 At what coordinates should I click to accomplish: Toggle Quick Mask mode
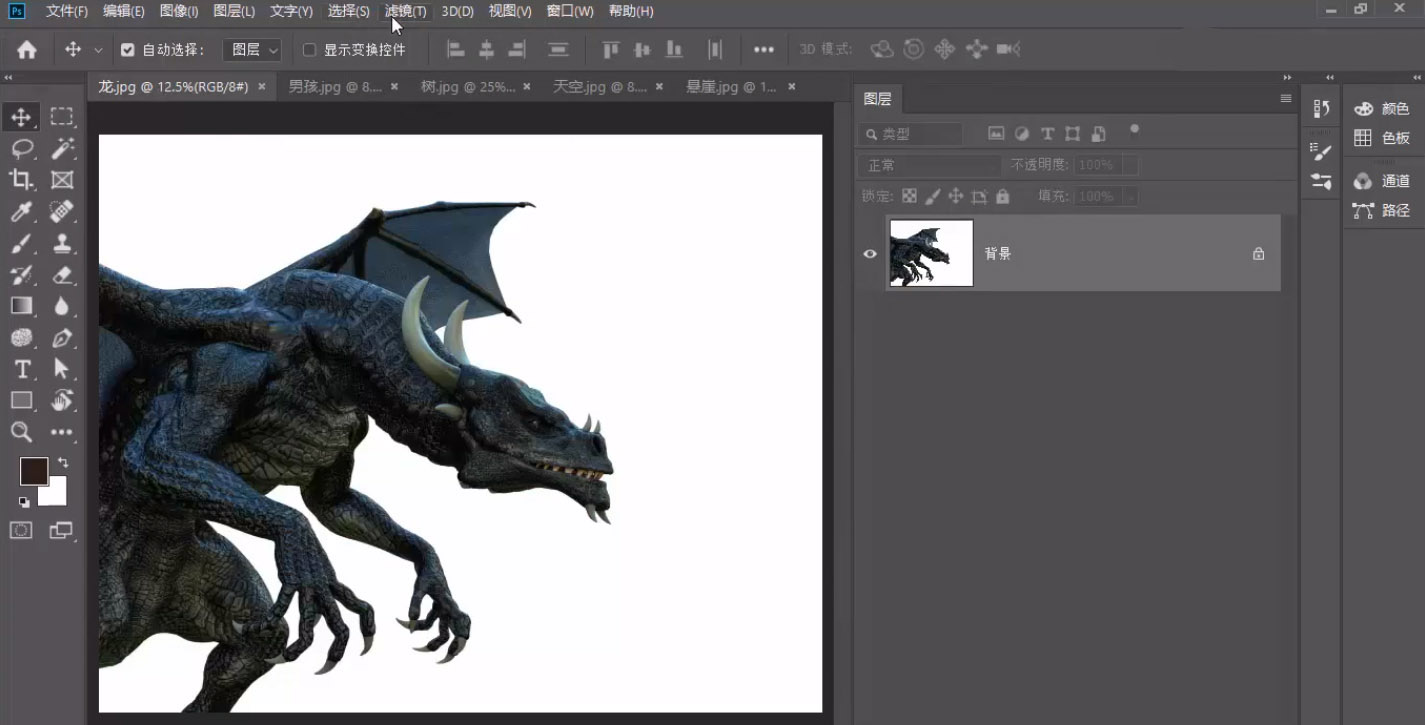point(21,530)
